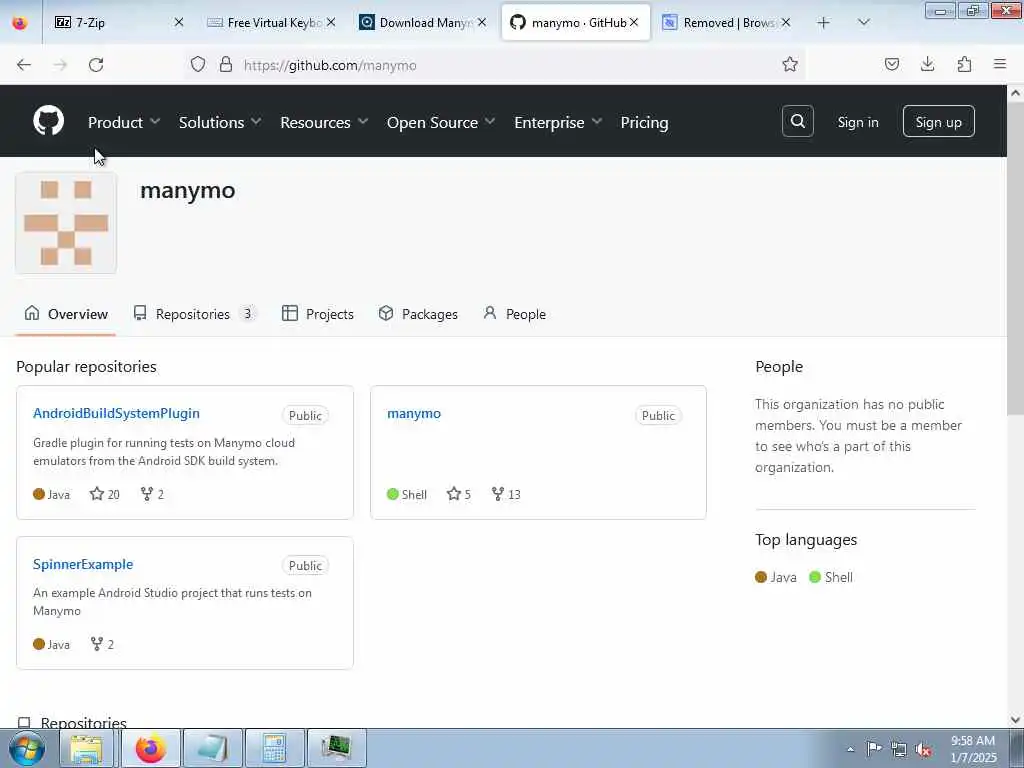The image size is (1024, 768).
Task: Click the Sign up button
Action: (938, 121)
